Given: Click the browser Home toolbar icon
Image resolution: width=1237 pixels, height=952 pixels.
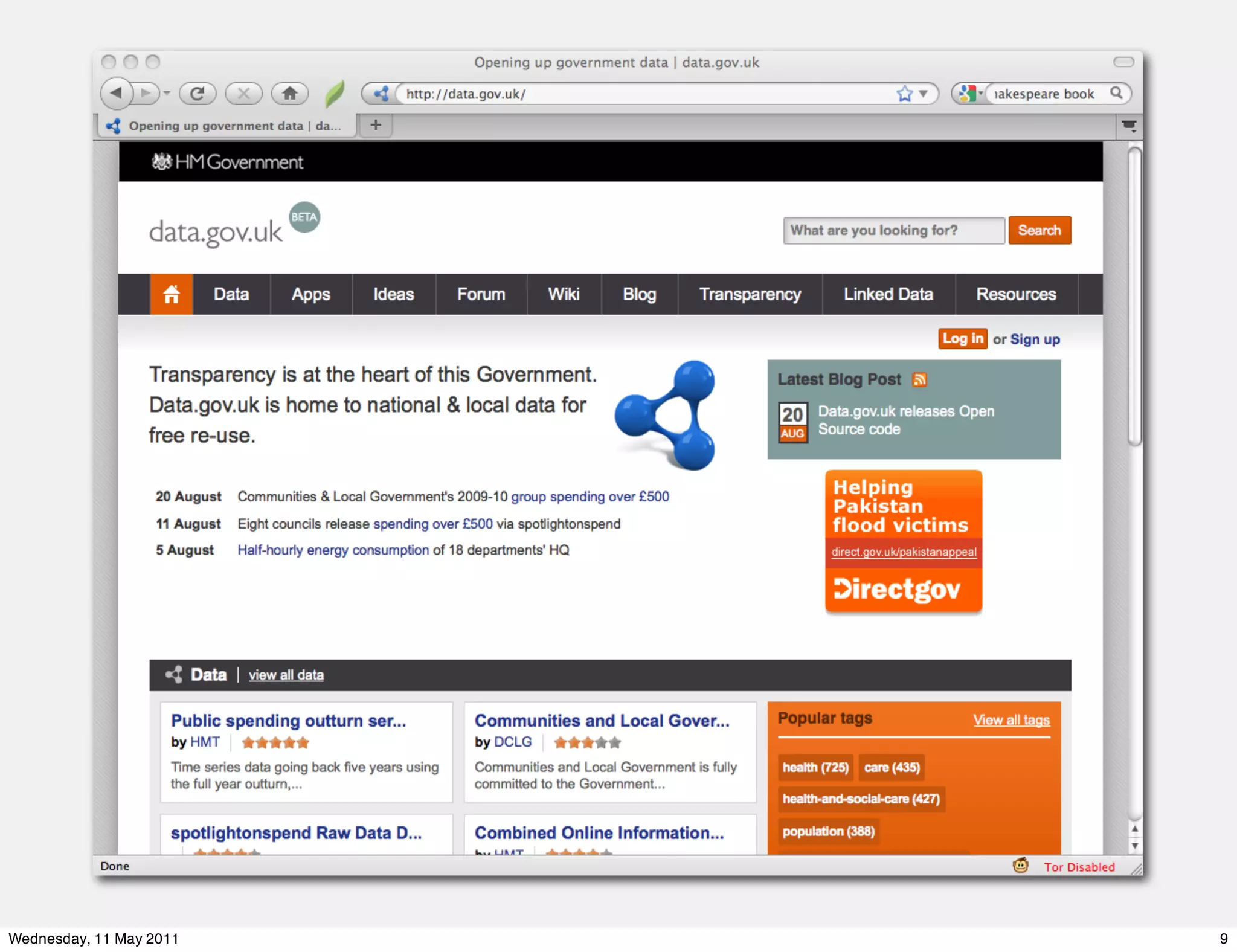Looking at the screenshot, I should (290, 93).
